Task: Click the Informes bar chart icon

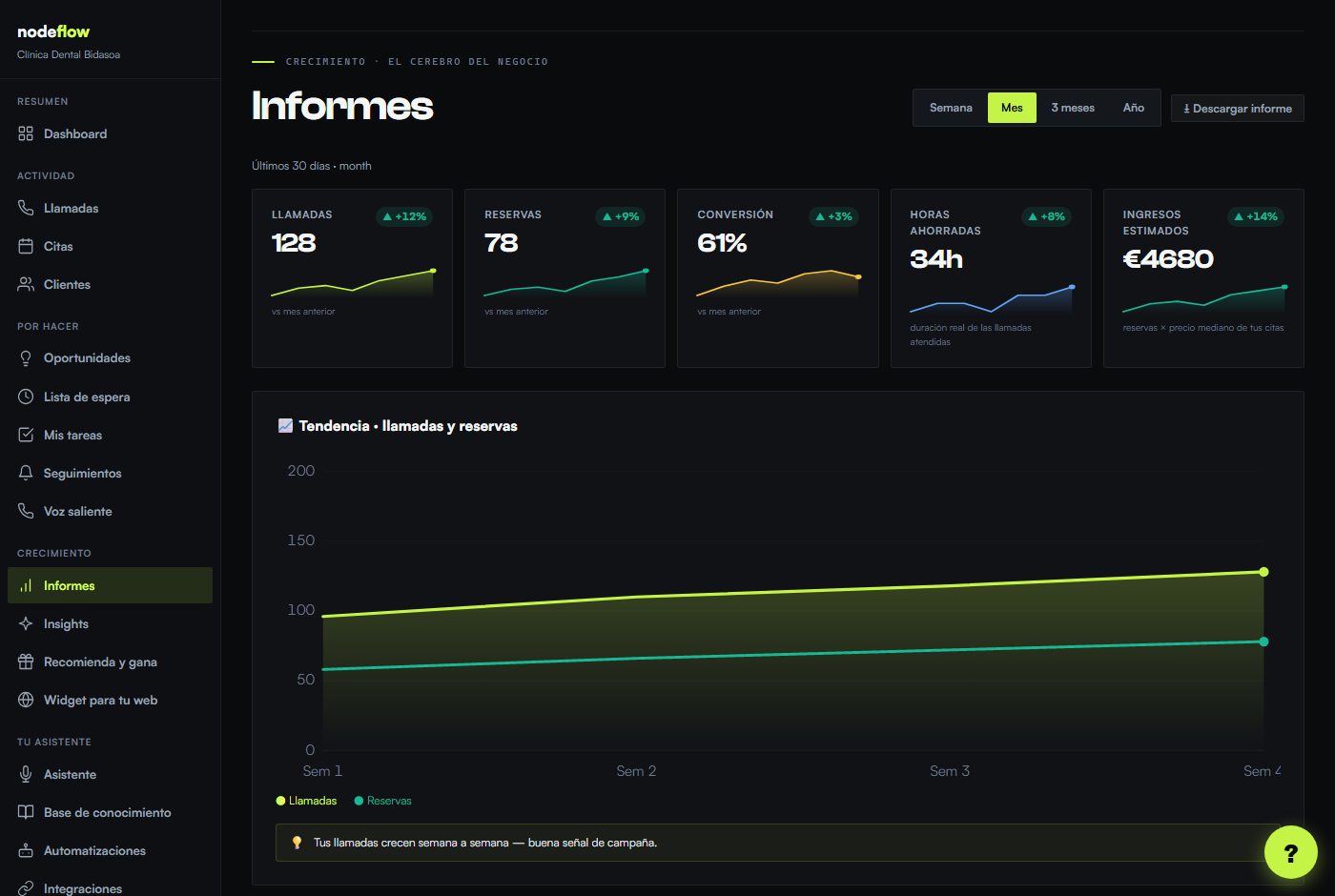Action: coord(26,585)
